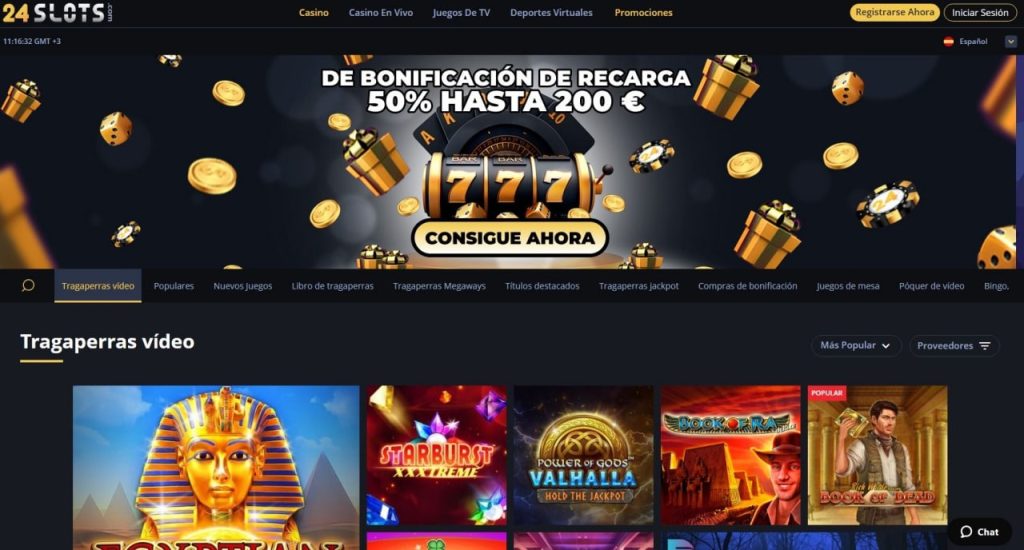Open the Proveedores filter dropdown
Image resolution: width=1024 pixels, height=550 pixels.
pyautogui.click(x=953, y=346)
